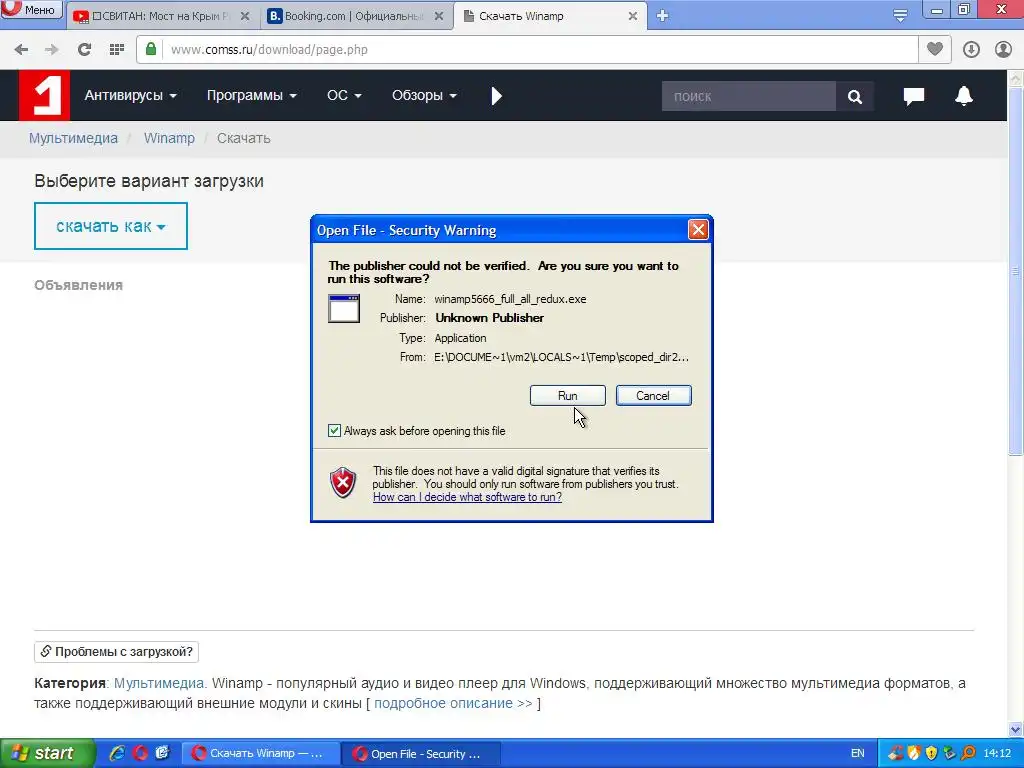The height and width of the screenshot is (768, 1024).
Task: Launch Opera from the quick launch bar
Action: 140,753
